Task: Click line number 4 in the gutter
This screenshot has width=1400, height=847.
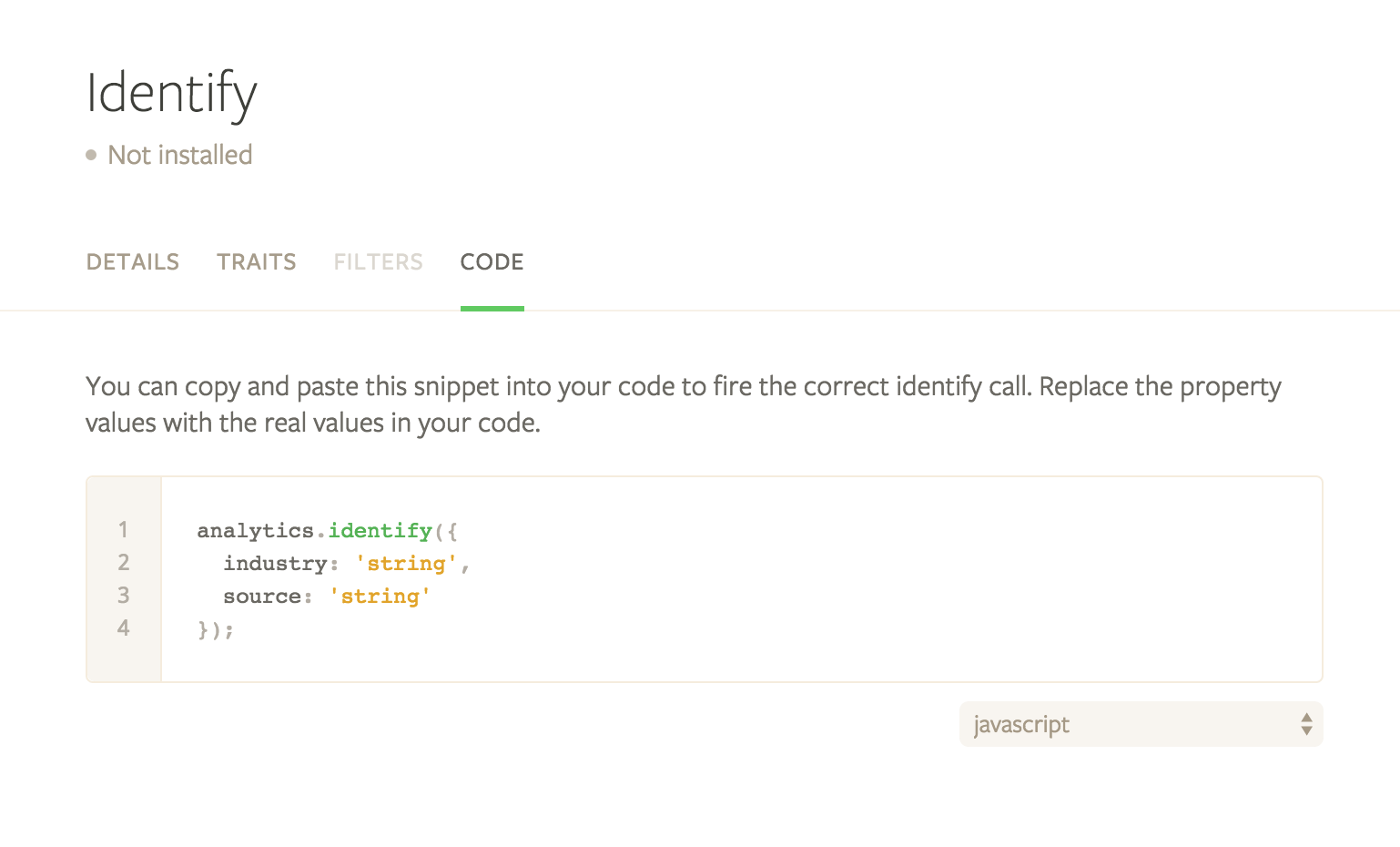Action: (124, 628)
